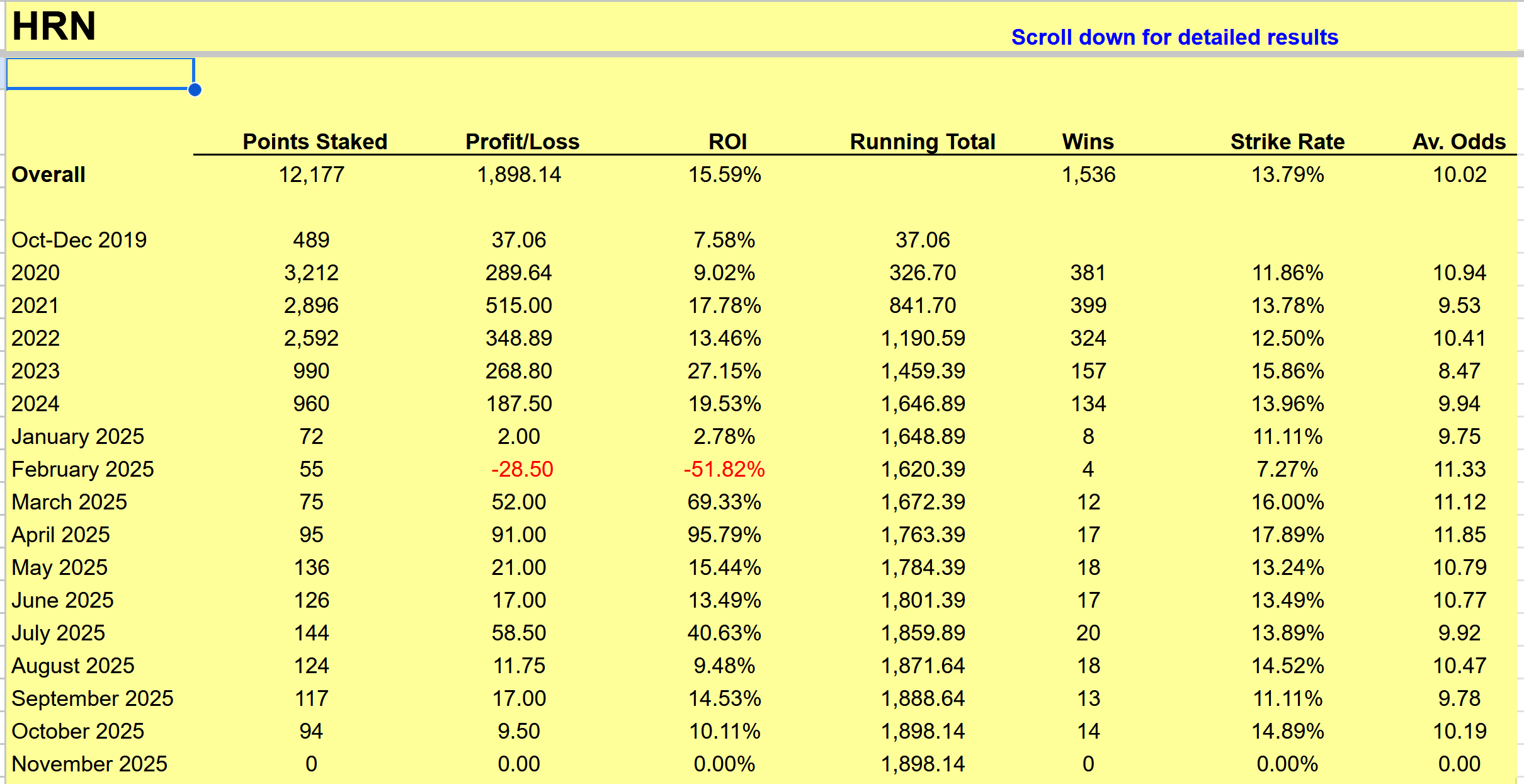Image resolution: width=1524 pixels, height=784 pixels.
Task: Select the Overall profit 1,898.14 cell
Action: pos(519,174)
